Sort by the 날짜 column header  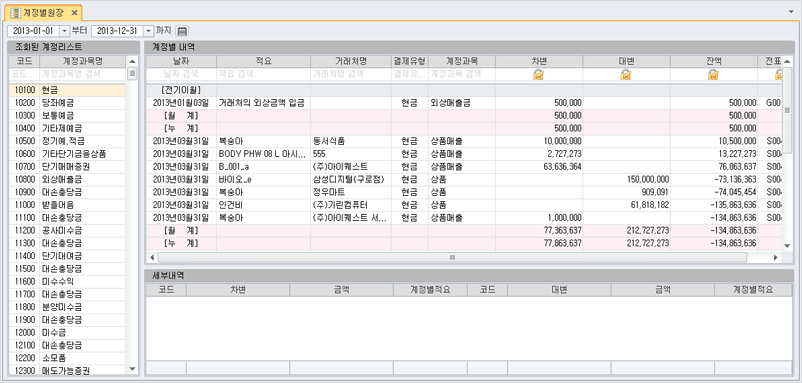(181, 61)
